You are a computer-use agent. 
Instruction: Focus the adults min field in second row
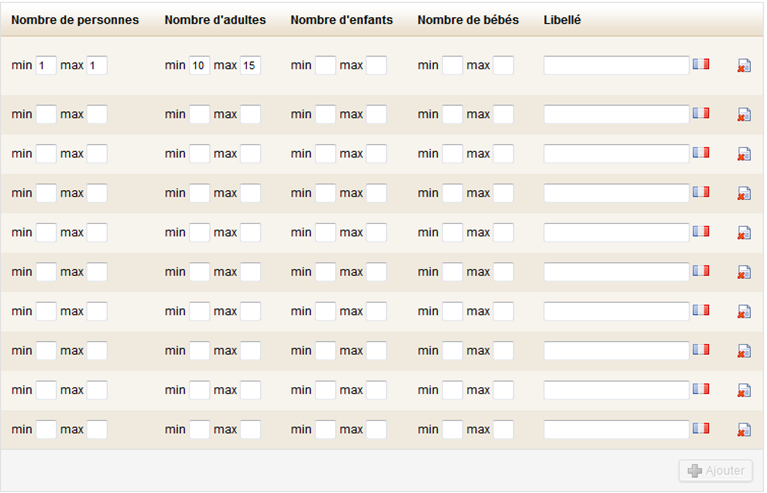pos(199,115)
